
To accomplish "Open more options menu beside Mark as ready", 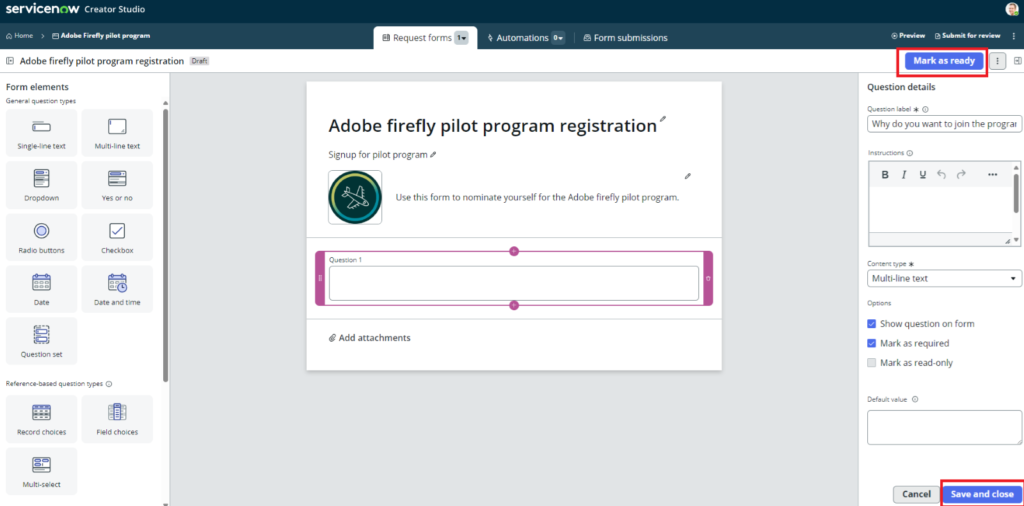I will (x=999, y=61).
